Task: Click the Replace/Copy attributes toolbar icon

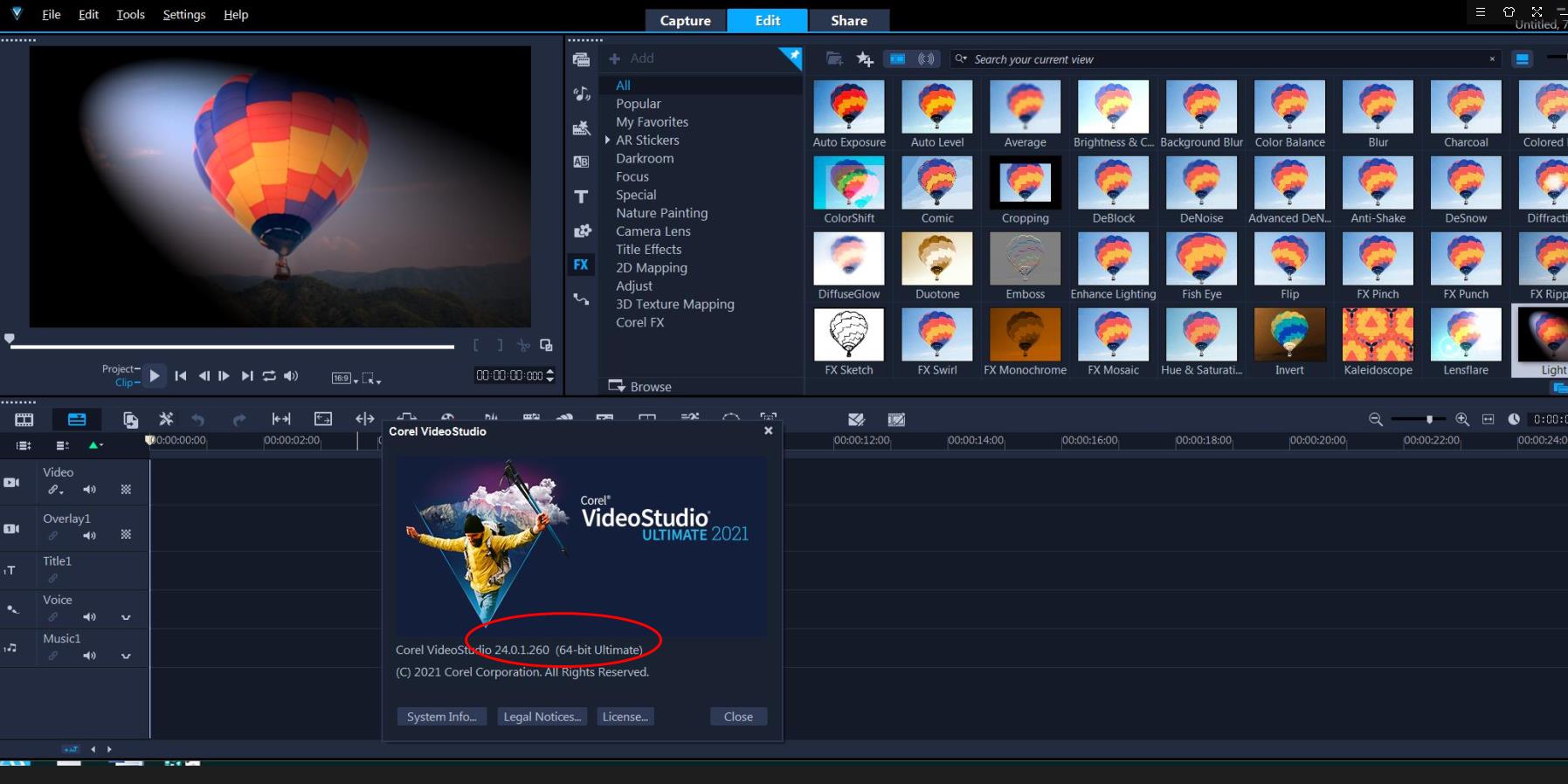Action: pos(130,420)
